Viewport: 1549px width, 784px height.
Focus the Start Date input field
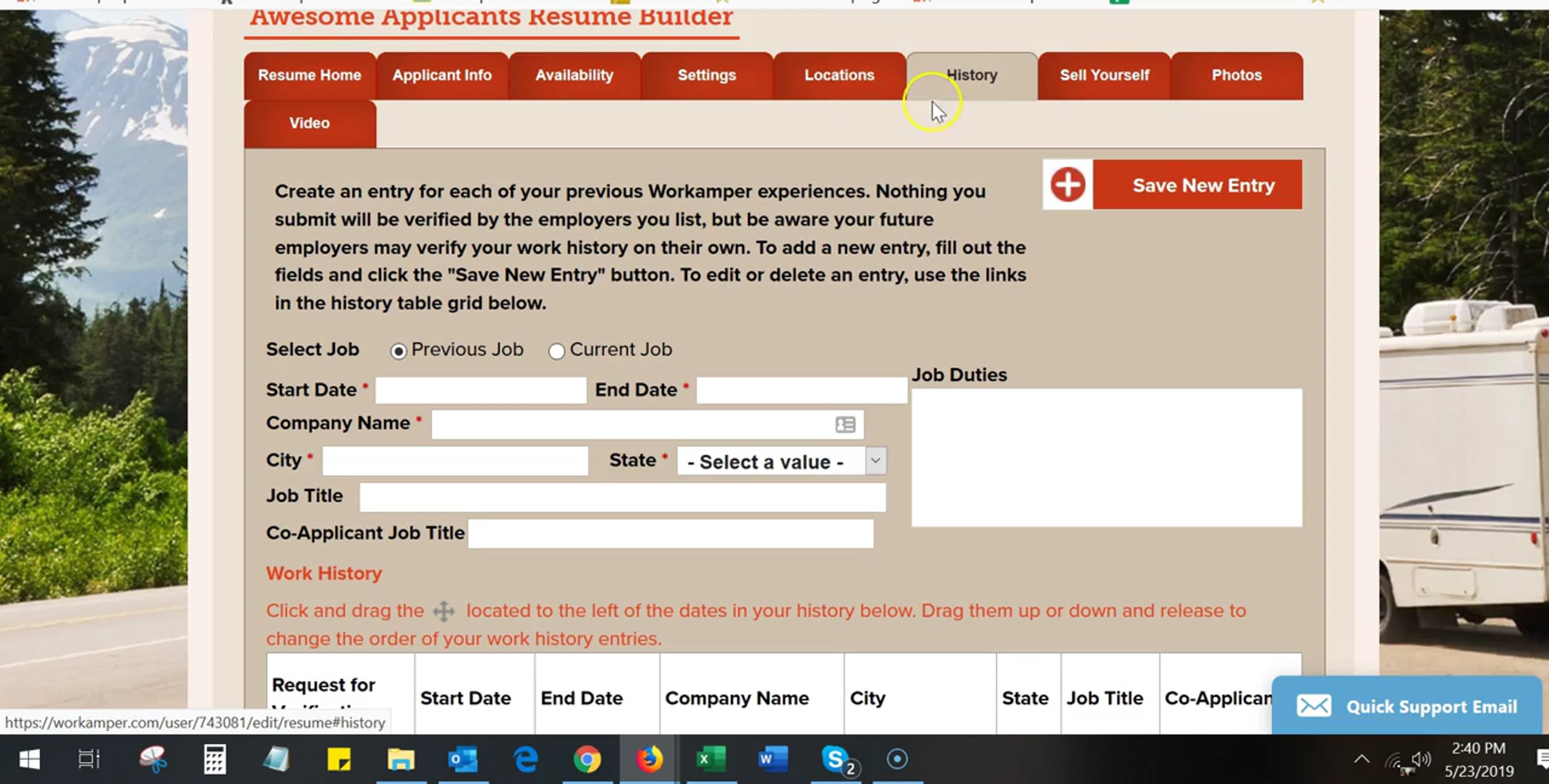coord(481,390)
